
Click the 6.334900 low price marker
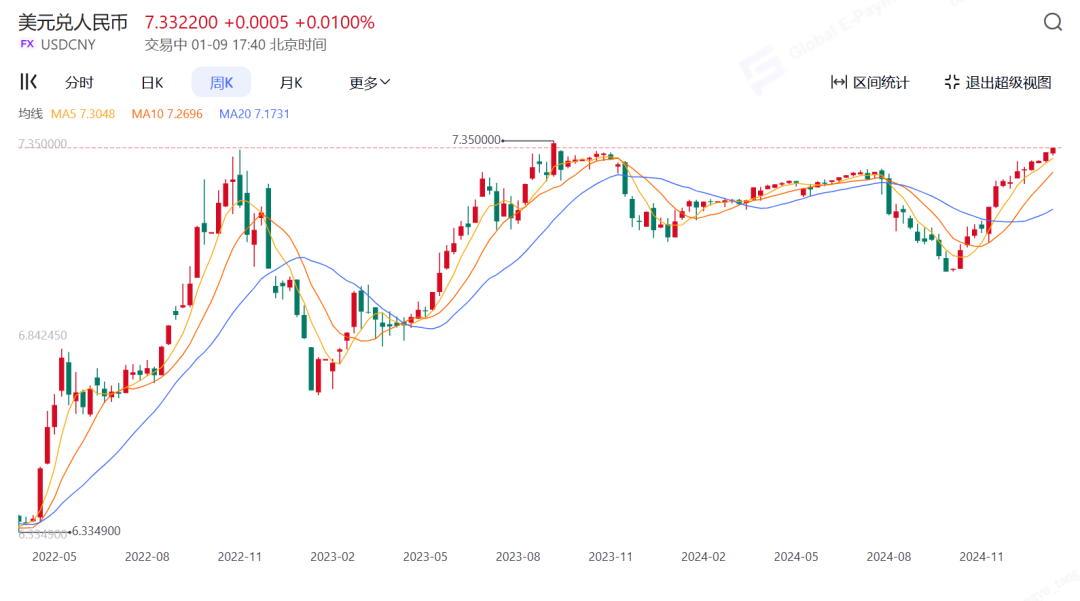[x=96, y=531]
